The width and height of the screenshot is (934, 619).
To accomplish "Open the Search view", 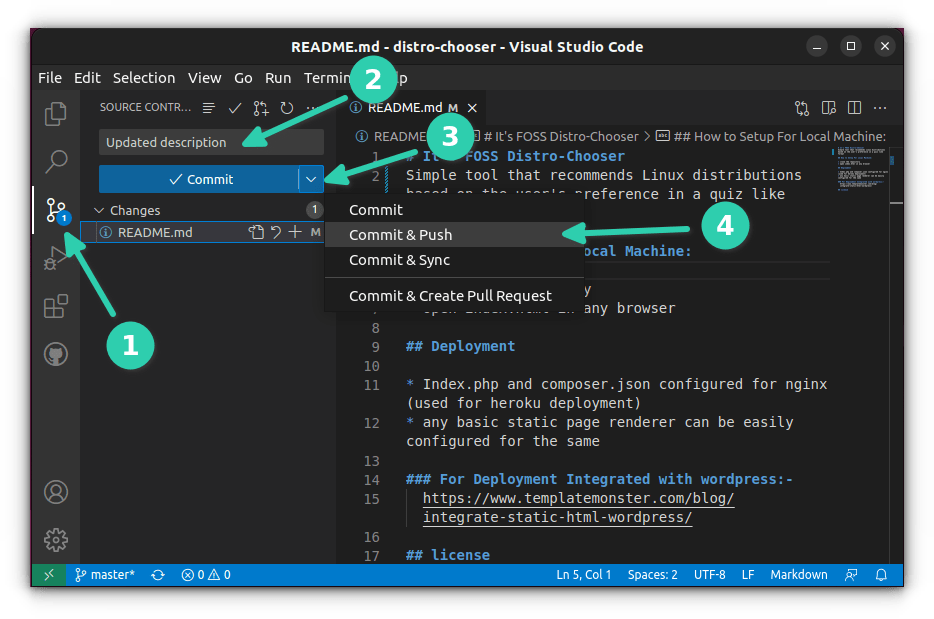I will tap(56, 160).
